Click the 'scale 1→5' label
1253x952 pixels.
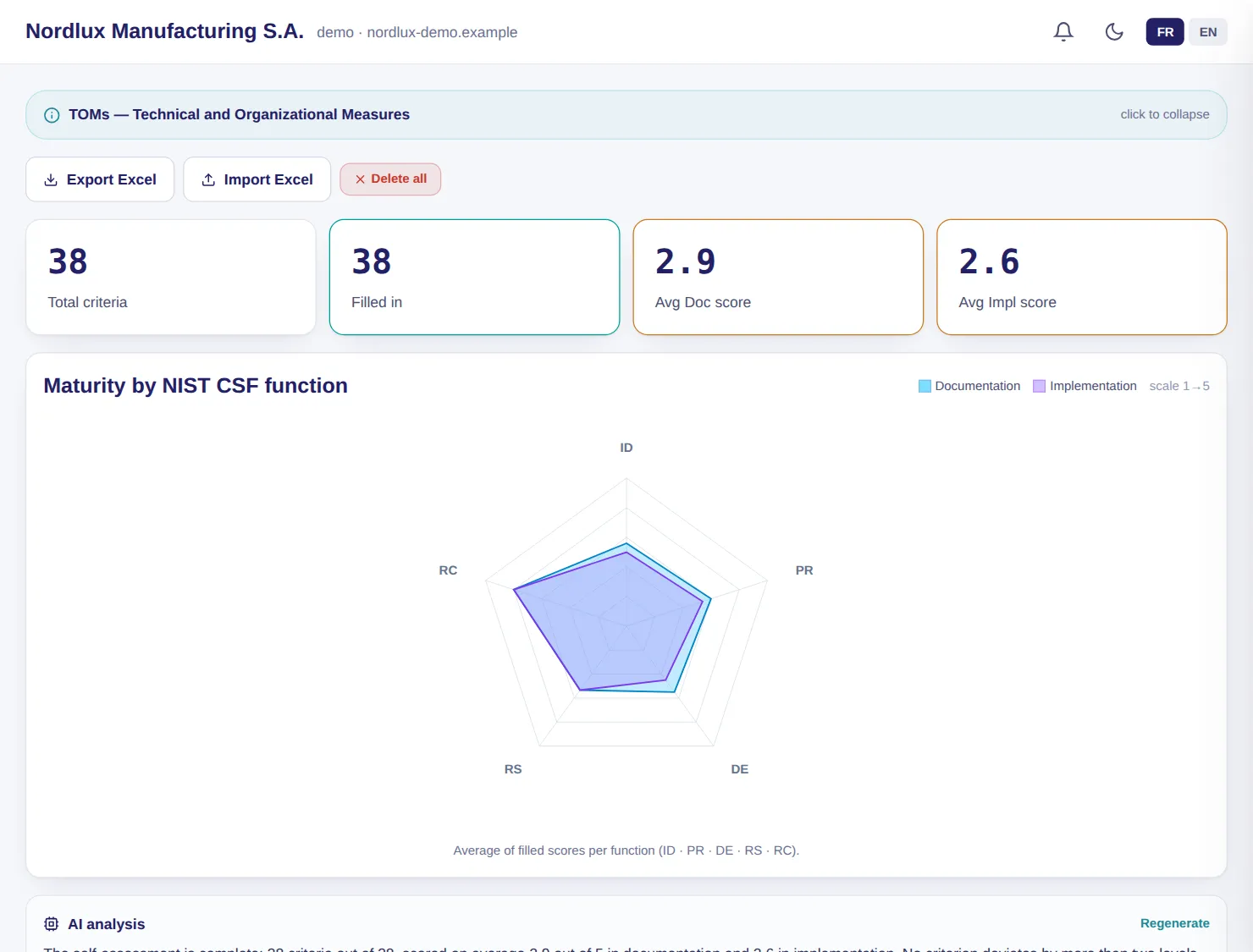pos(1179,386)
